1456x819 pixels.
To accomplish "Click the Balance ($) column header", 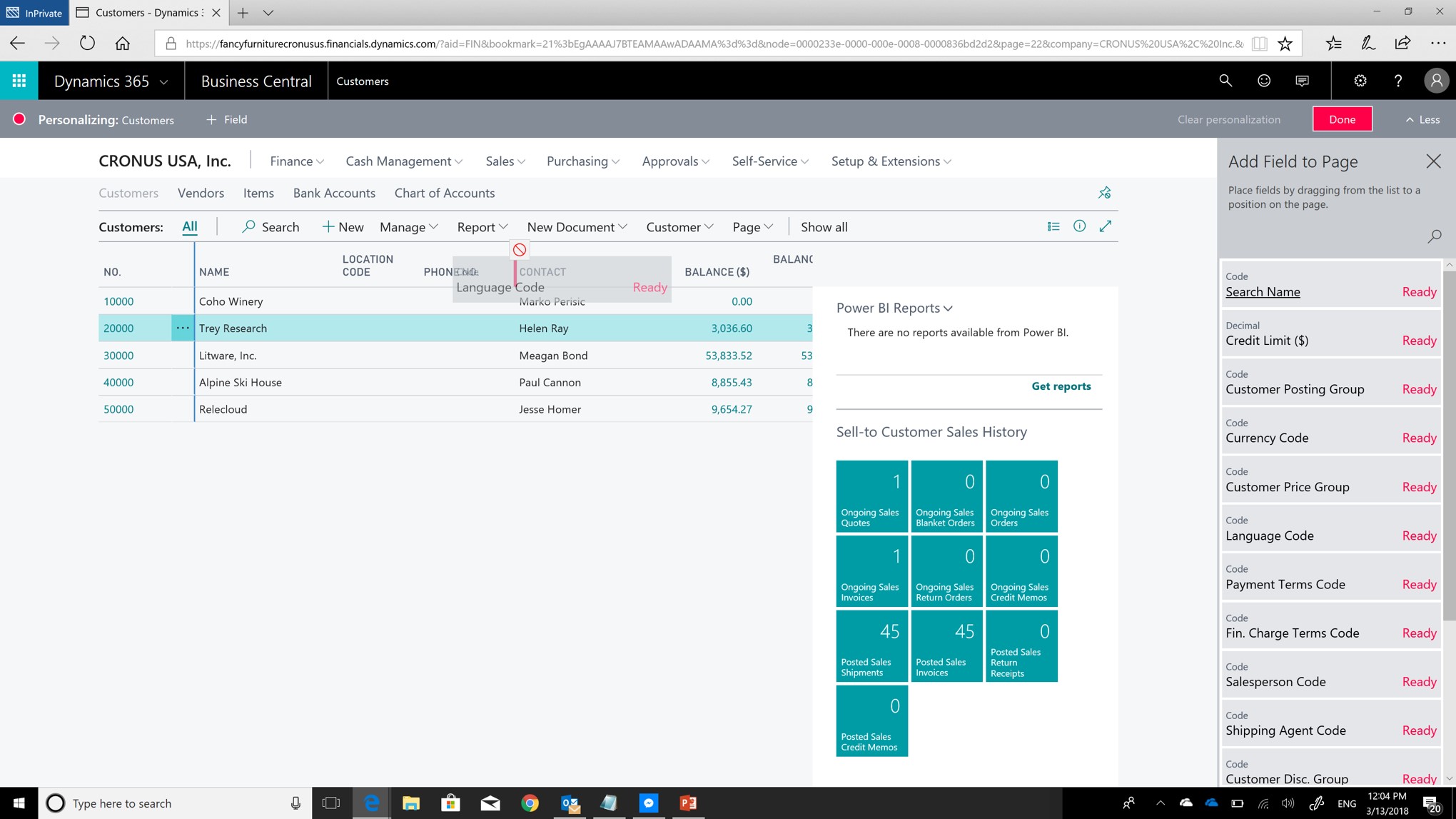I will 717,272.
